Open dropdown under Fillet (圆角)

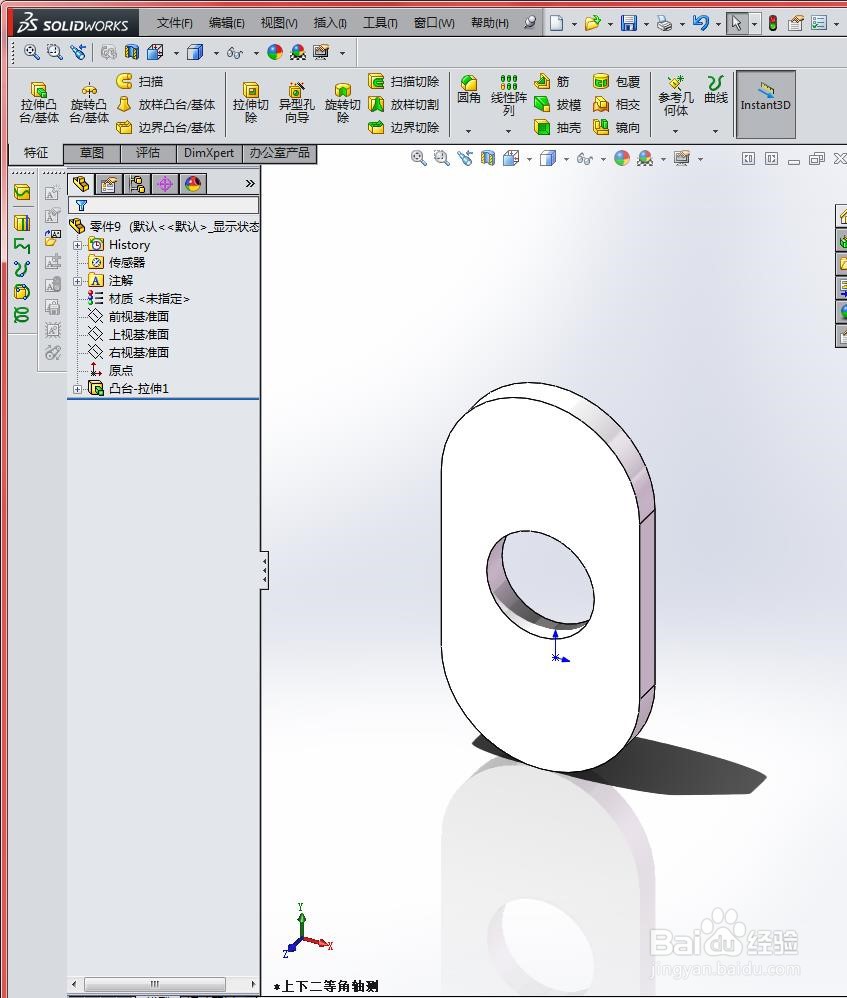[x=468, y=130]
